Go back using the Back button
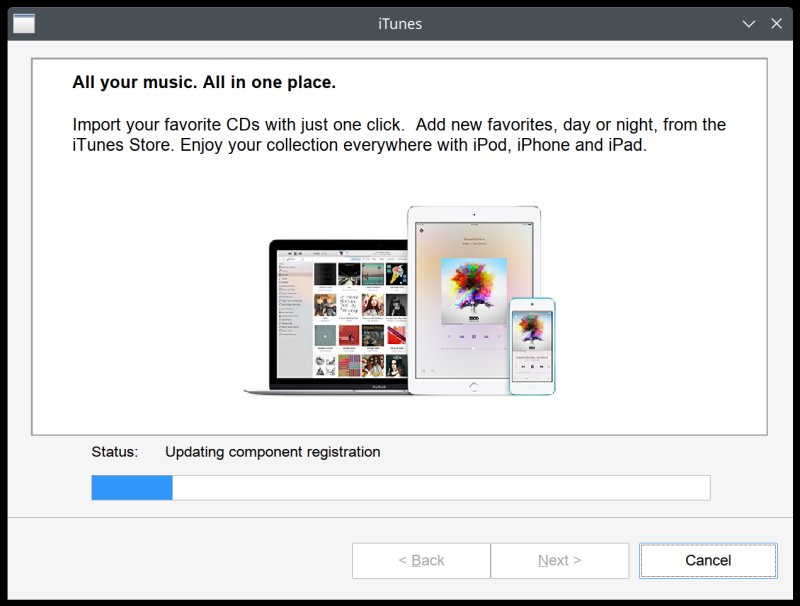Viewport: 800px width, 606px height. [421, 561]
